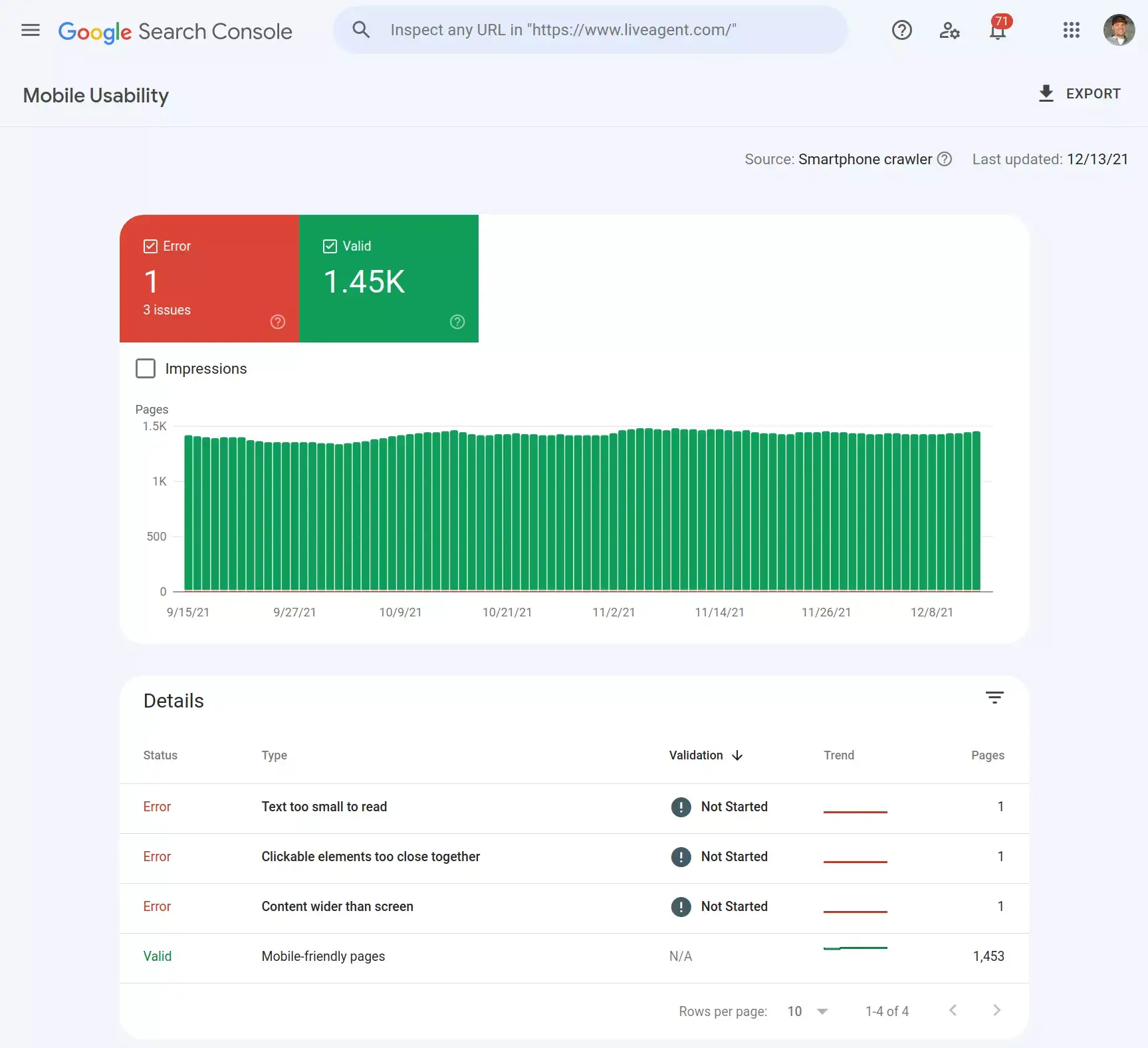Open the Google apps grid
This screenshot has height=1048, width=1148.
click(x=1071, y=31)
